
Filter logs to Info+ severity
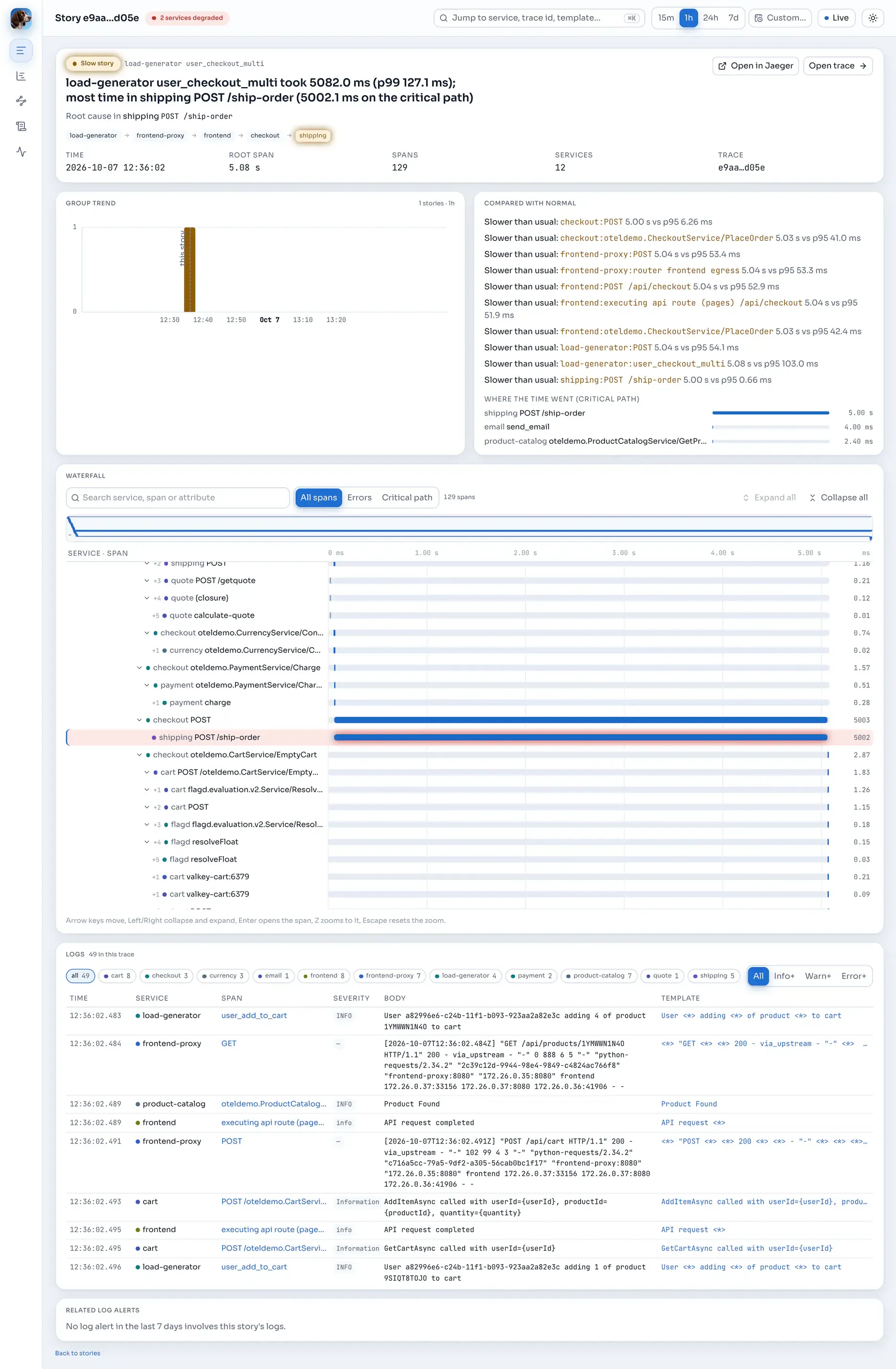(x=784, y=976)
